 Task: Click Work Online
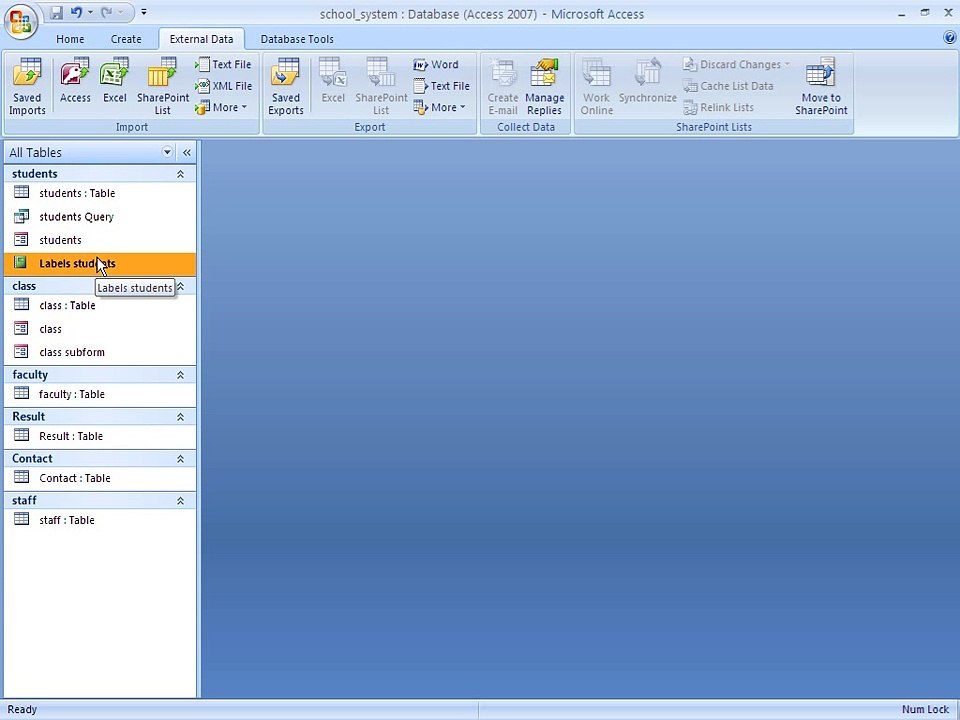point(596,86)
